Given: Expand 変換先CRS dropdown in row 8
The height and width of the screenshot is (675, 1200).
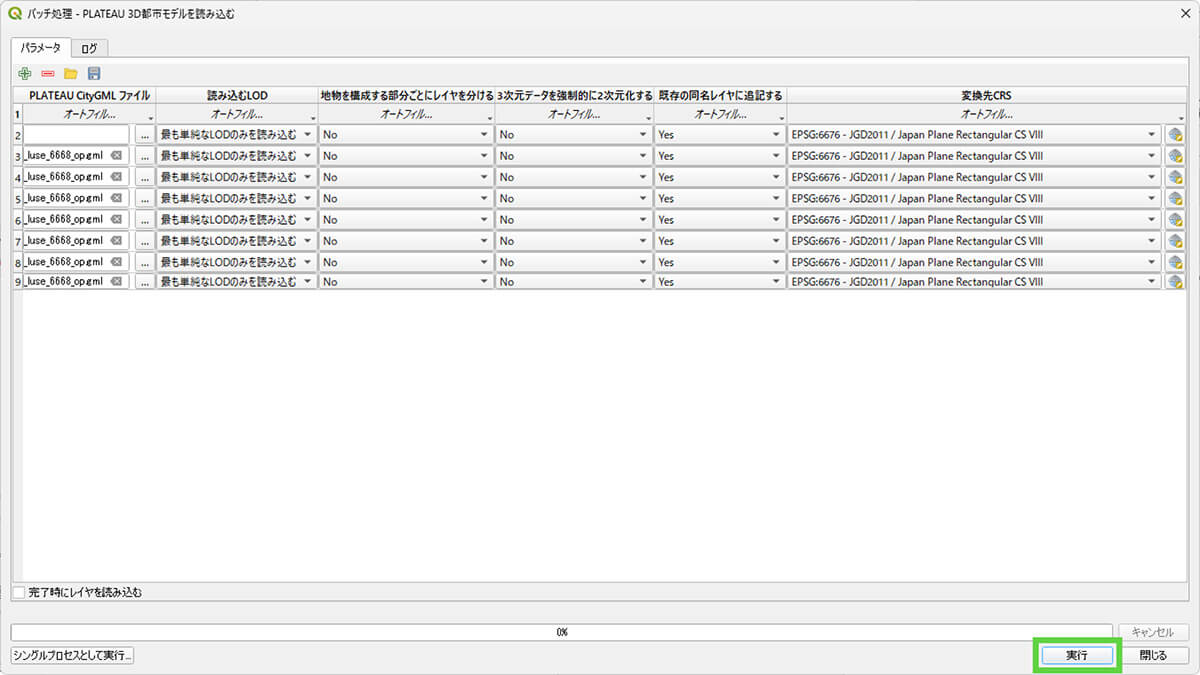Looking at the screenshot, I should pos(974,261).
